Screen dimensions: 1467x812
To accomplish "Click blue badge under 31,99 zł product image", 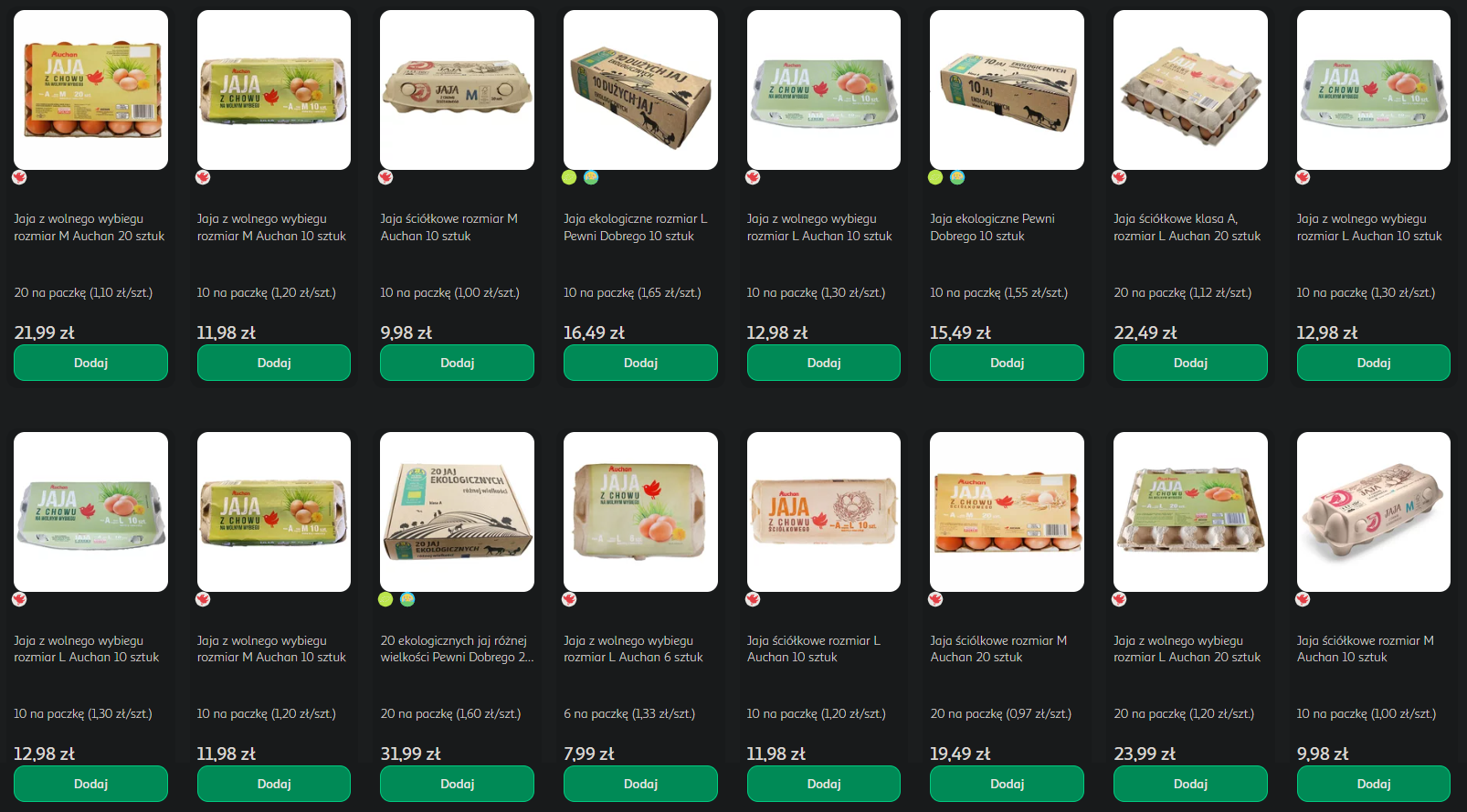I will 407,599.
